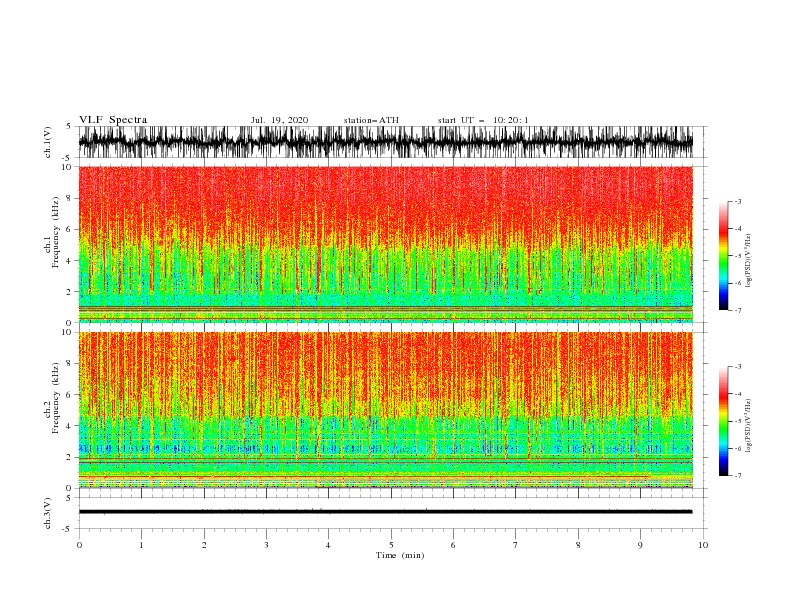Click the "-7" label on ch.1 colorbar

[x=738, y=310]
